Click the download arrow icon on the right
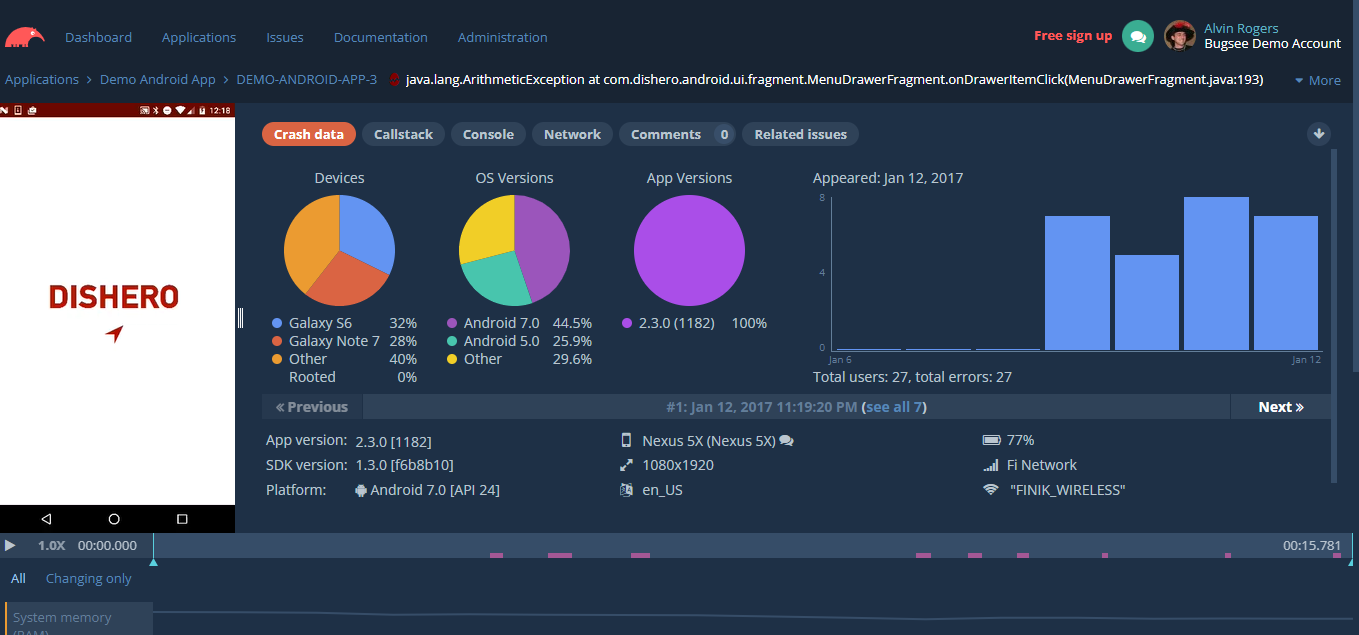1359x635 pixels. pyautogui.click(x=1319, y=133)
